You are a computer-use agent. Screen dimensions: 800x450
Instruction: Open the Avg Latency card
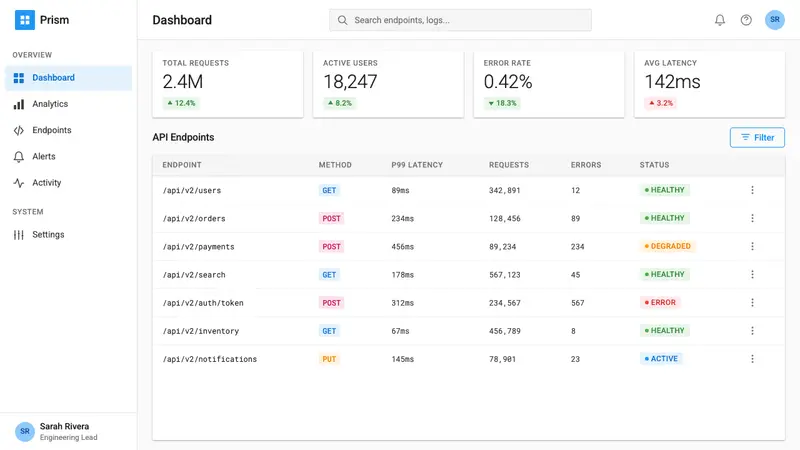pyautogui.click(x=709, y=84)
